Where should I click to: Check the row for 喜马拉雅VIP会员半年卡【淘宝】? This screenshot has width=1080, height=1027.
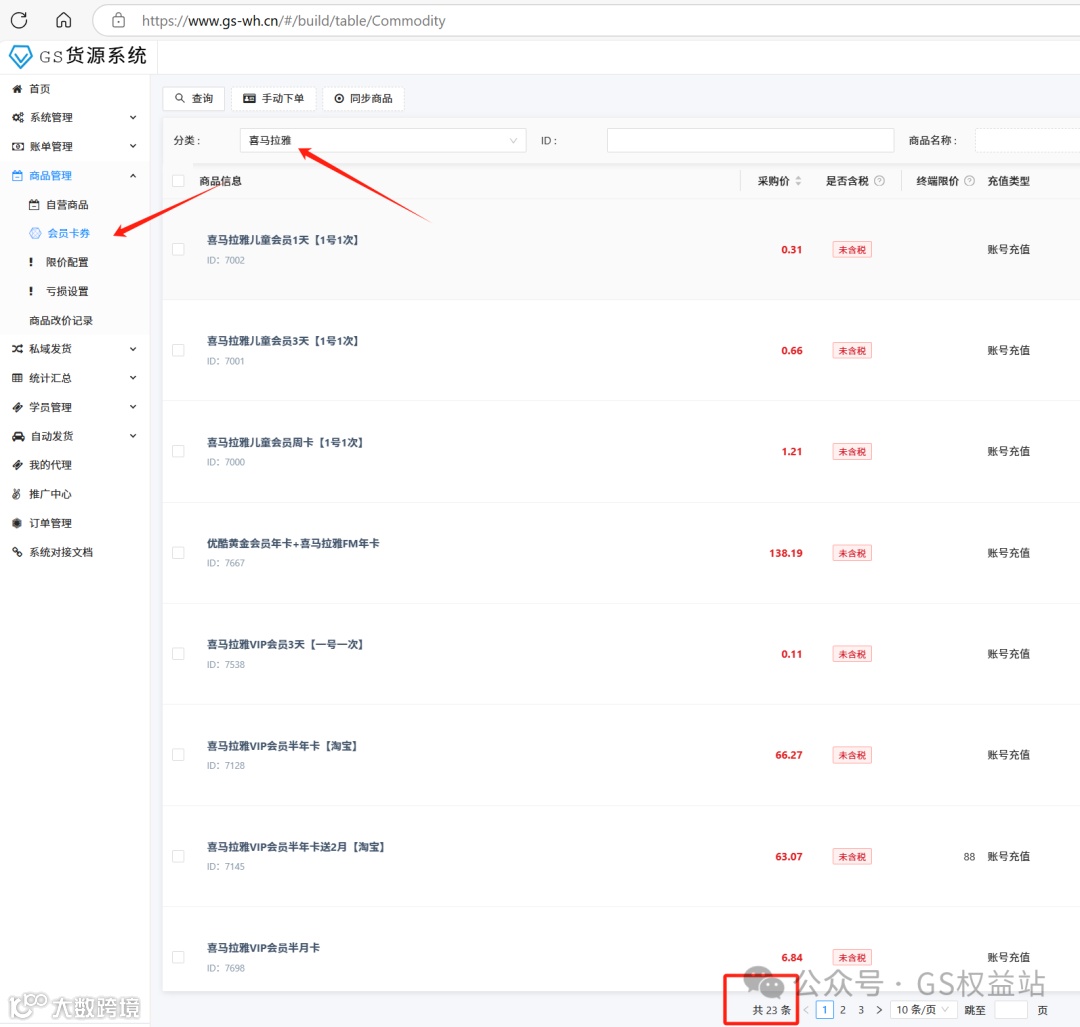(x=178, y=755)
